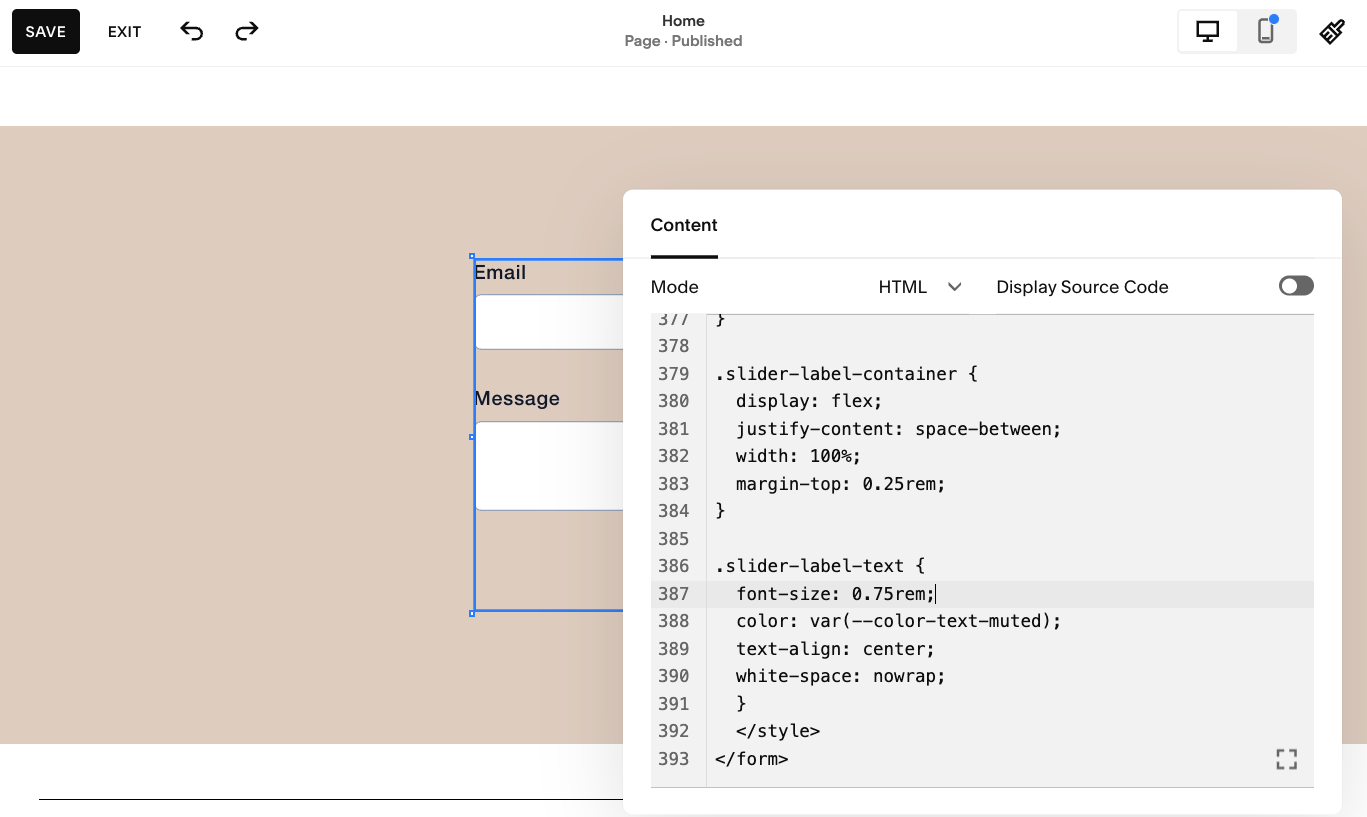Click the chevron next to HTML
Image resolution: width=1367 pixels, height=817 pixels.
[x=955, y=287]
